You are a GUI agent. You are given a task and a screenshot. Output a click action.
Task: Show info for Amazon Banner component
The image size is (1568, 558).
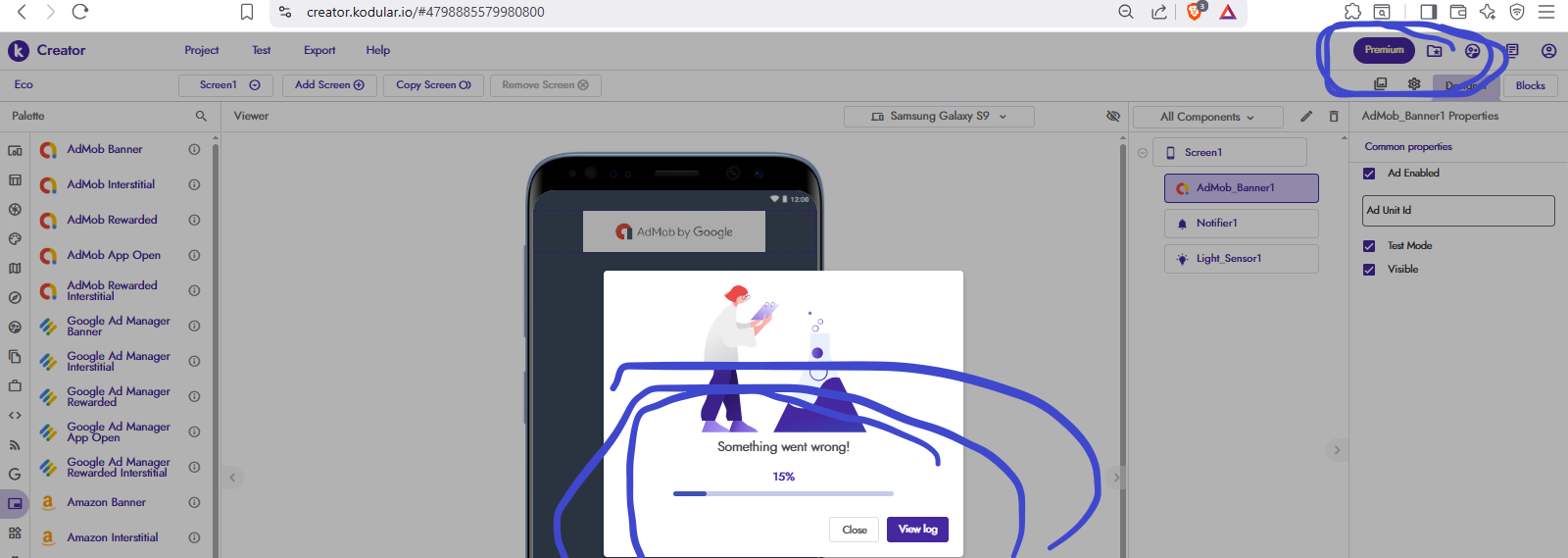click(194, 502)
